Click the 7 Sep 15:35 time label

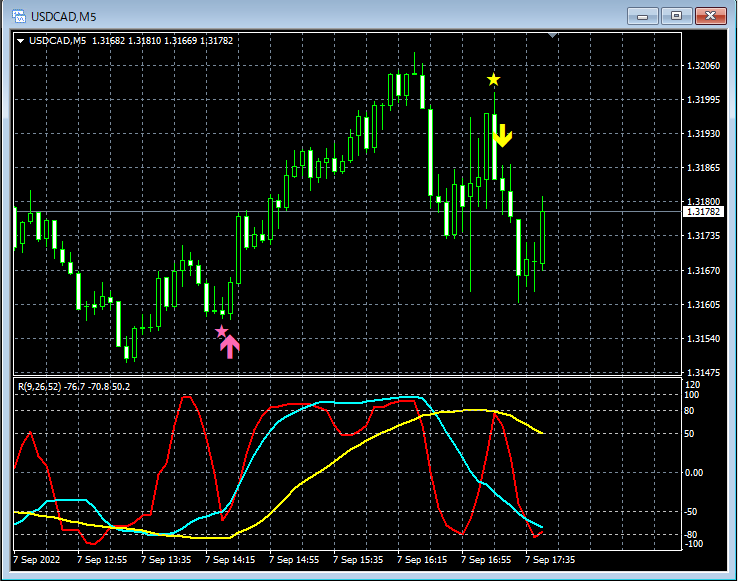pos(358,560)
